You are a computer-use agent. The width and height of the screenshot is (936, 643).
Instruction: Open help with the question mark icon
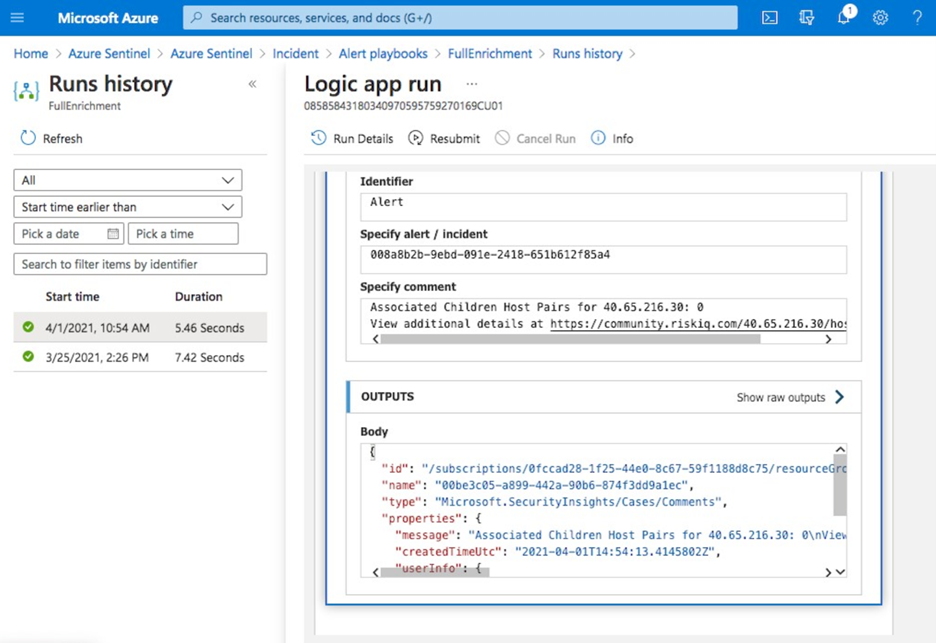click(917, 17)
